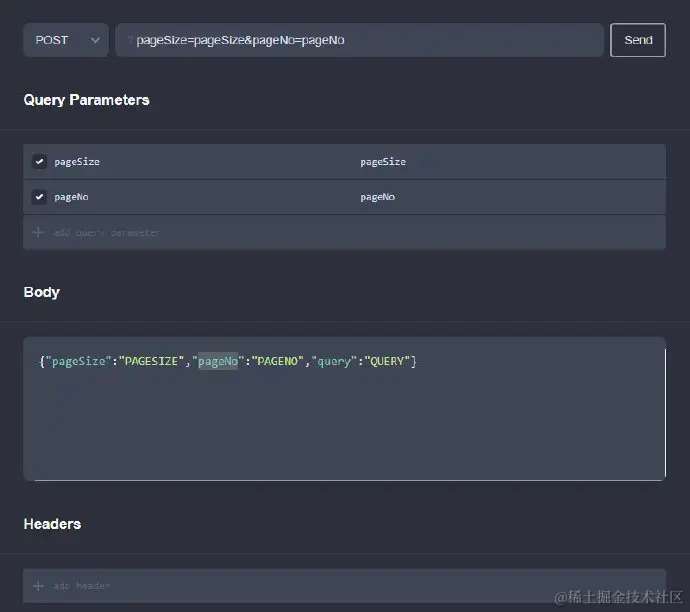The height and width of the screenshot is (612, 690).
Task: Click the Headers section heading
Action: point(52,524)
